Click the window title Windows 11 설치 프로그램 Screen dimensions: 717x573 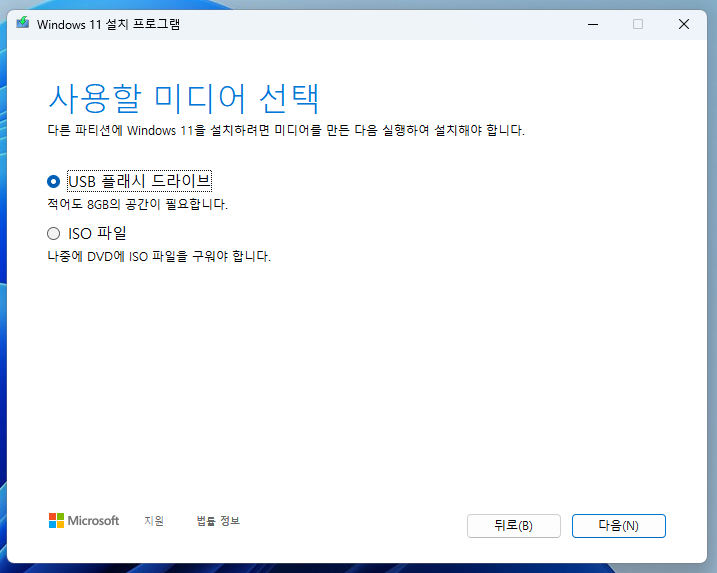pyautogui.click(x=108, y=24)
